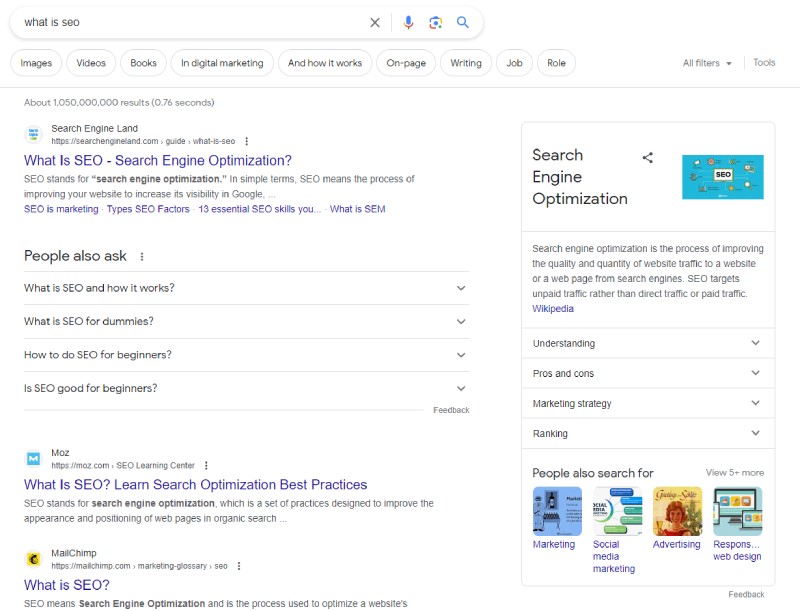Click the 'About 1,050,000,000 results' text
The image size is (800, 611).
119,103
